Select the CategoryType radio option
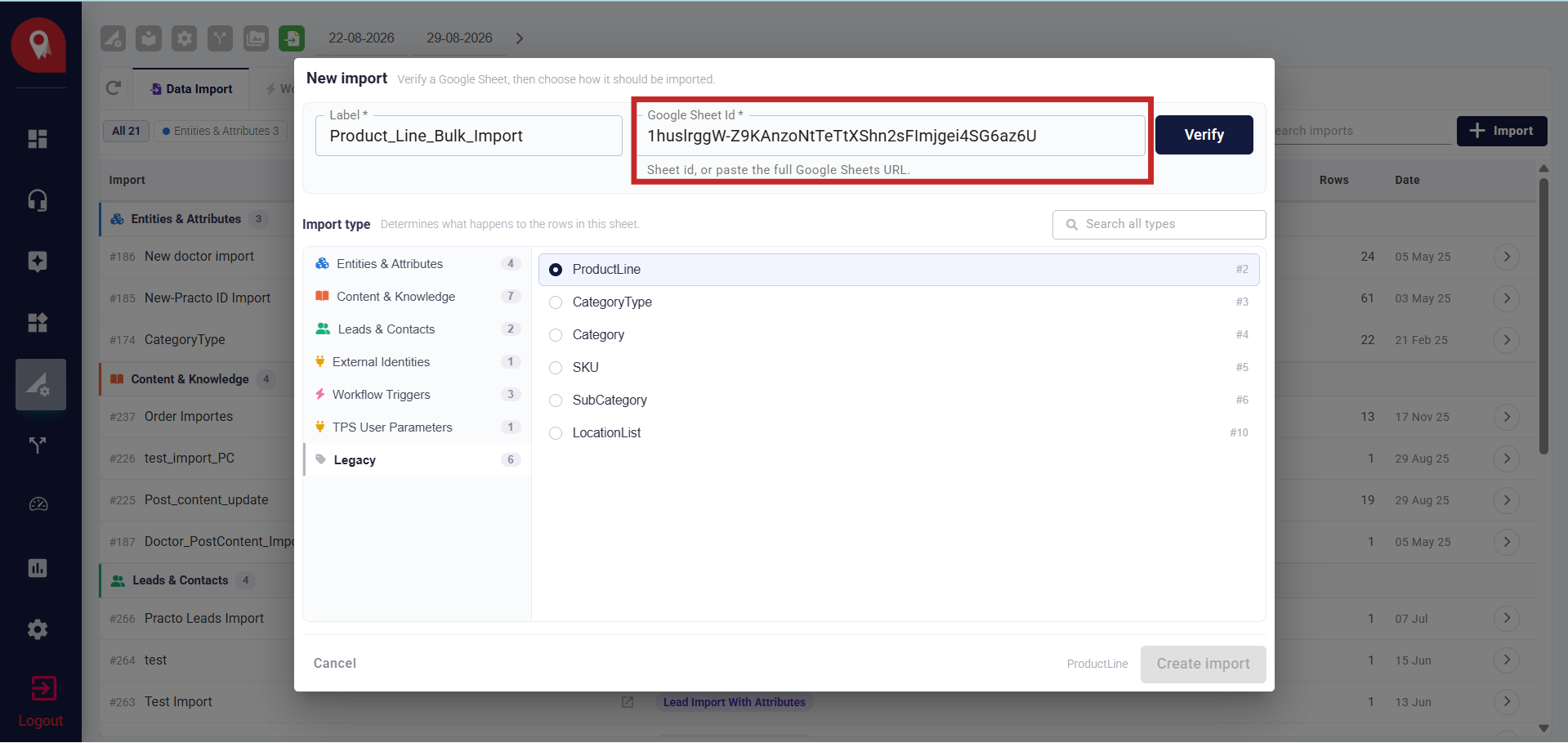Viewport: 1568px width, 743px height. [556, 302]
